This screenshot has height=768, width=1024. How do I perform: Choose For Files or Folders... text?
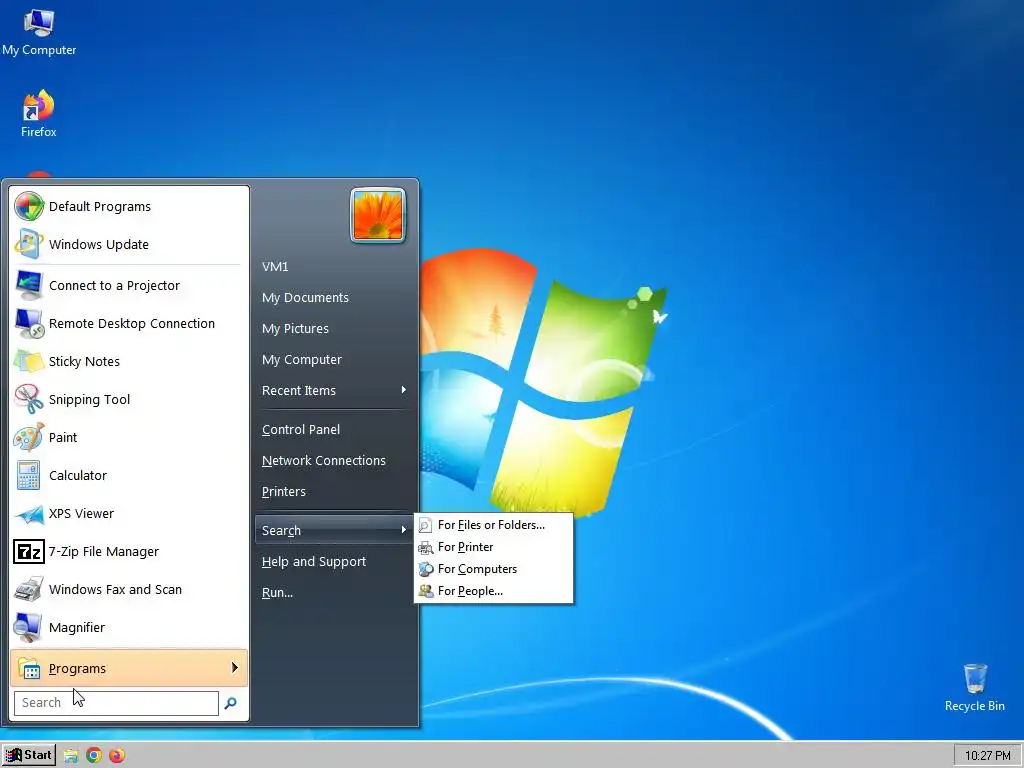pyautogui.click(x=491, y=525)
